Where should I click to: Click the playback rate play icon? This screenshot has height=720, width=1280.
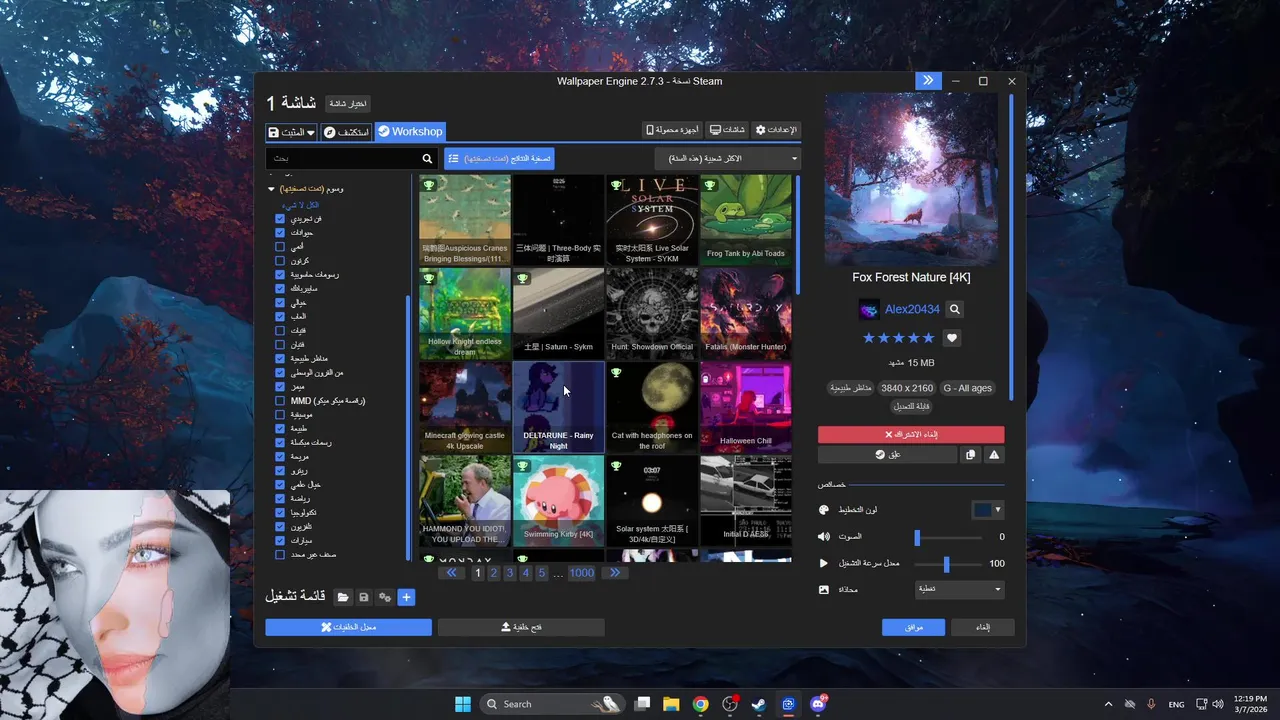click(x=824, y=563)
